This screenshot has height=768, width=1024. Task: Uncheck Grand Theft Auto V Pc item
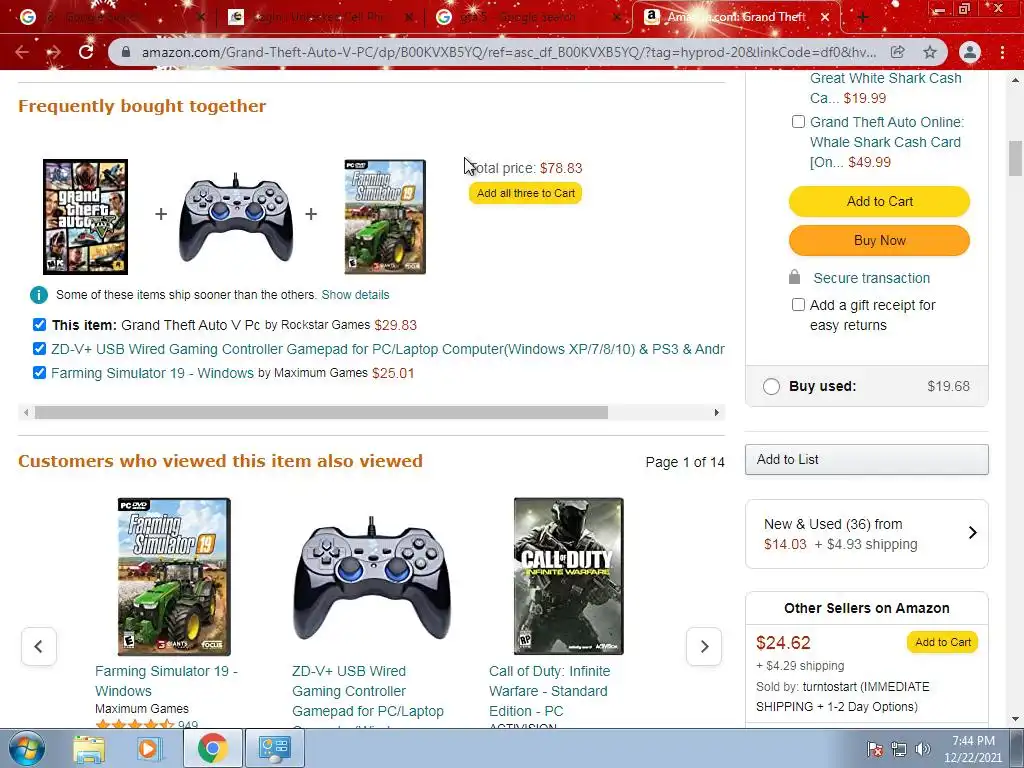coord(39,325)
